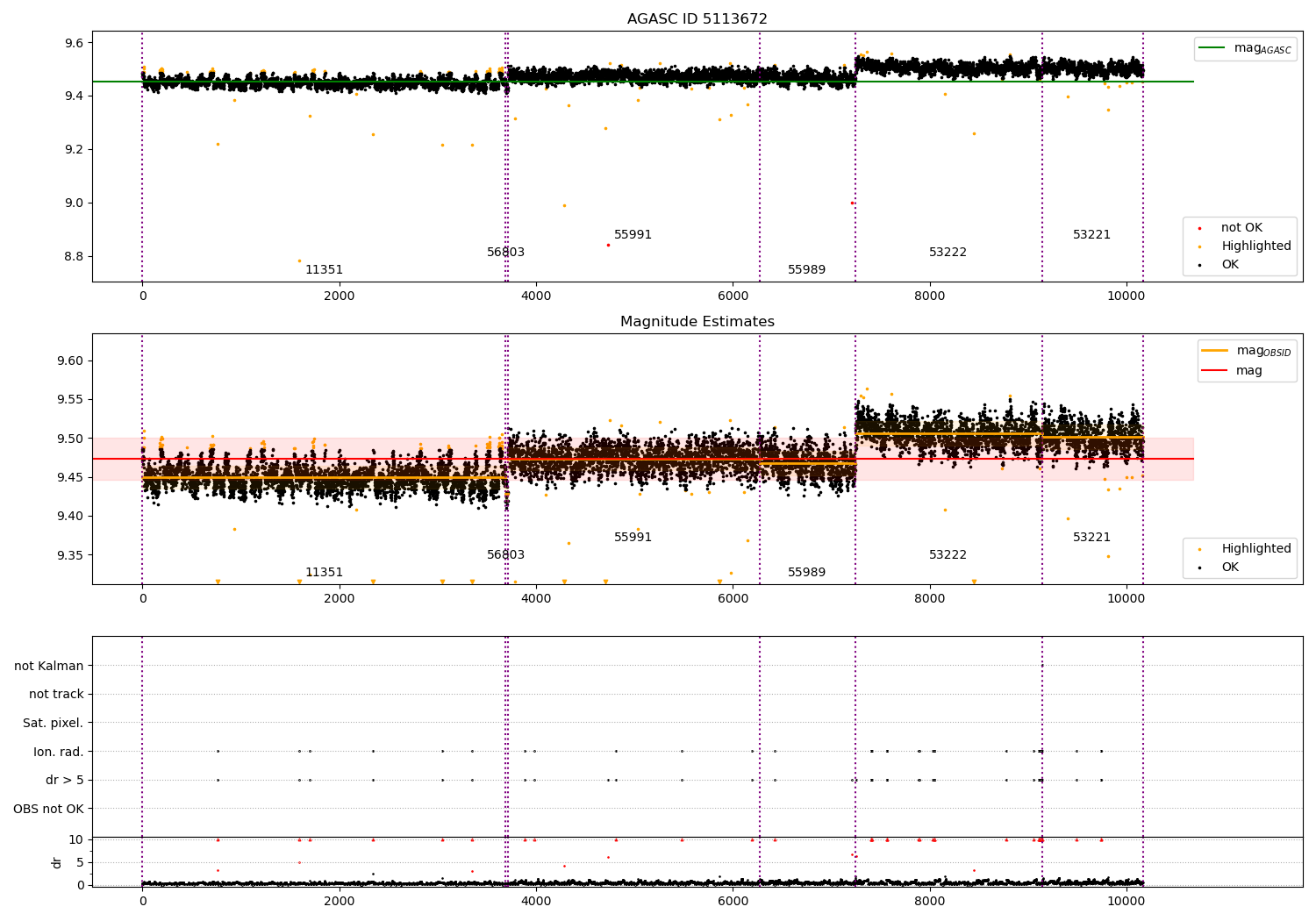Screen dimensions: 1316x921
Task: Click x-tick 4000 under the middle plot
Action: 536,599
